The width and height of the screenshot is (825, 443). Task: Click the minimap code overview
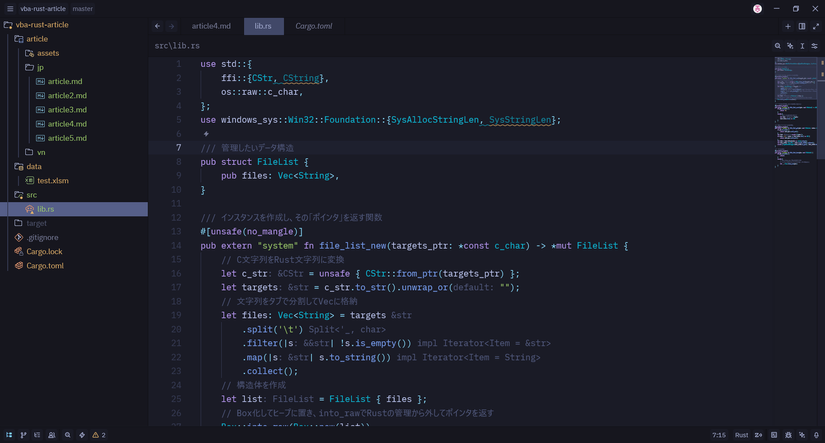(796, 100)
